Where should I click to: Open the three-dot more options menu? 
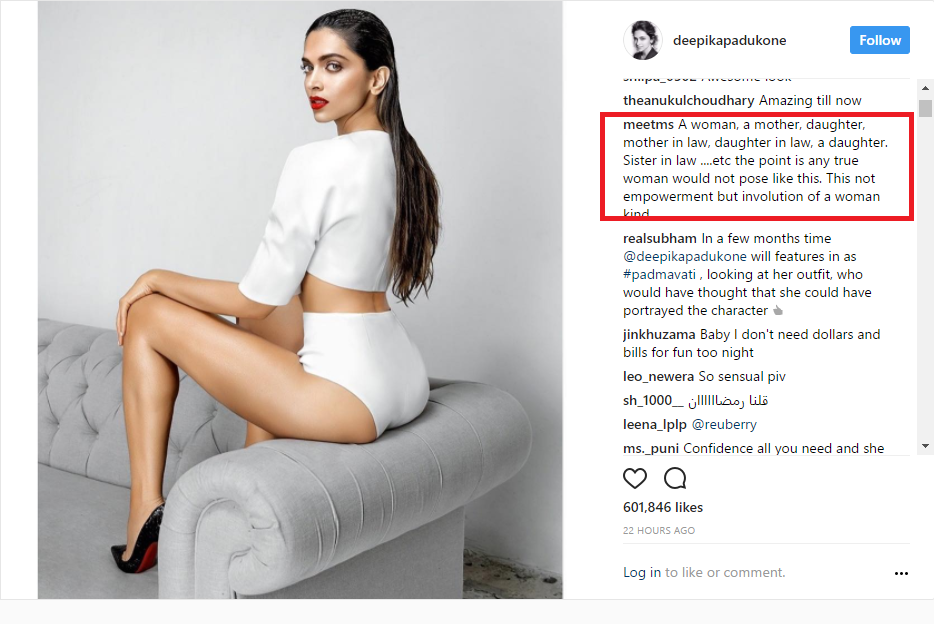901,573
